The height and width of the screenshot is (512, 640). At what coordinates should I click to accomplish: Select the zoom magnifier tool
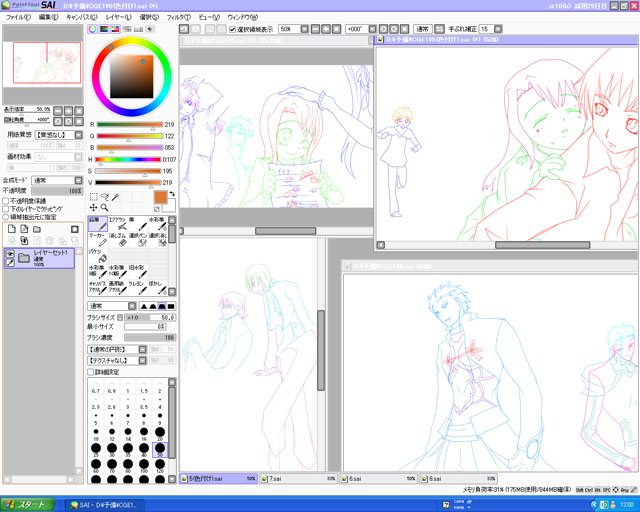[105, 207]
